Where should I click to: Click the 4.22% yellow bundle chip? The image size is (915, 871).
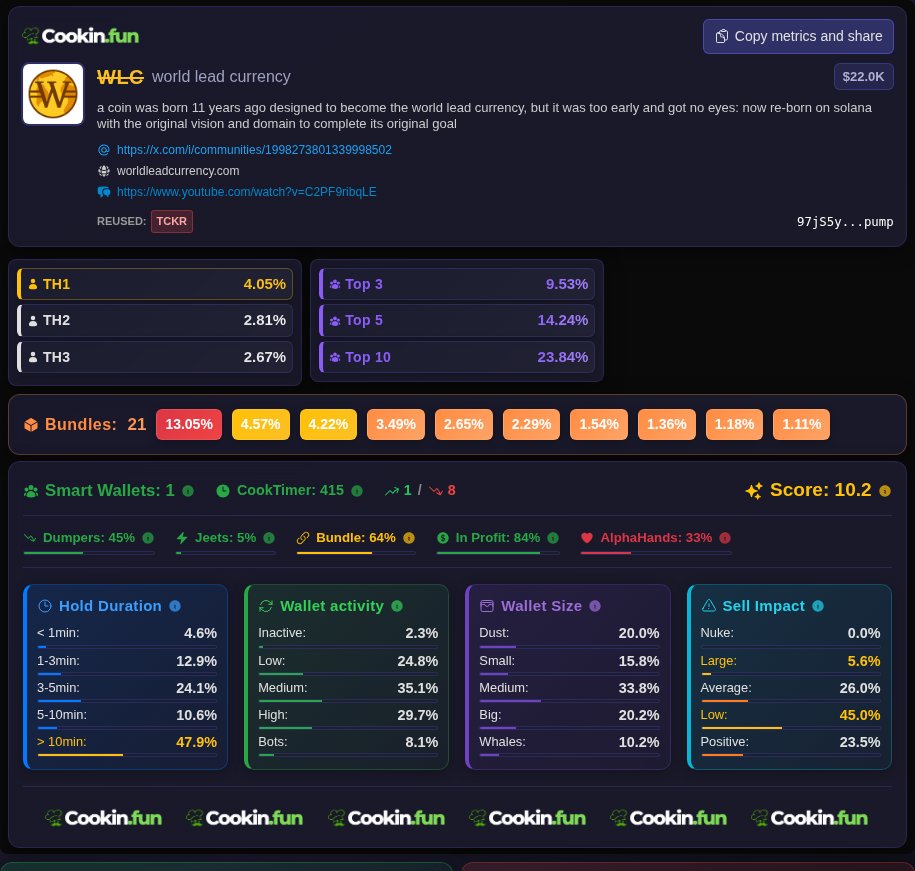[x=328, y=424]
